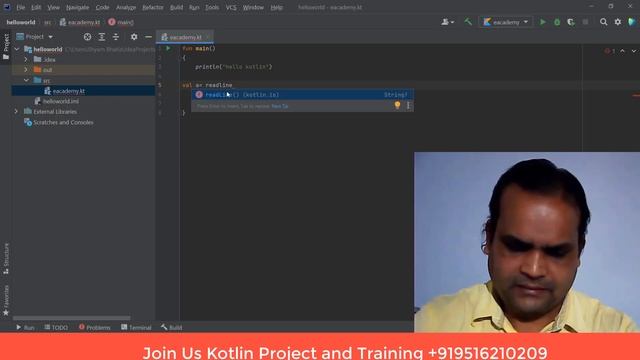Click the red error stripe marker
Viewport: 640px width, 360px height.
click(636, 96)
